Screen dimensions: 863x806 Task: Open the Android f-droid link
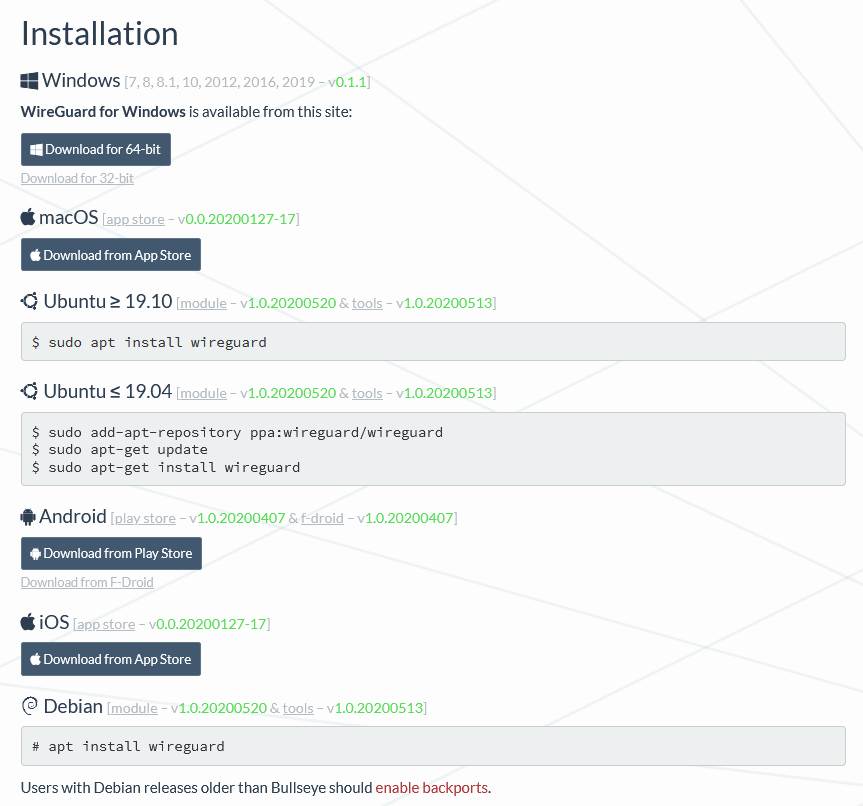(322, 518)
